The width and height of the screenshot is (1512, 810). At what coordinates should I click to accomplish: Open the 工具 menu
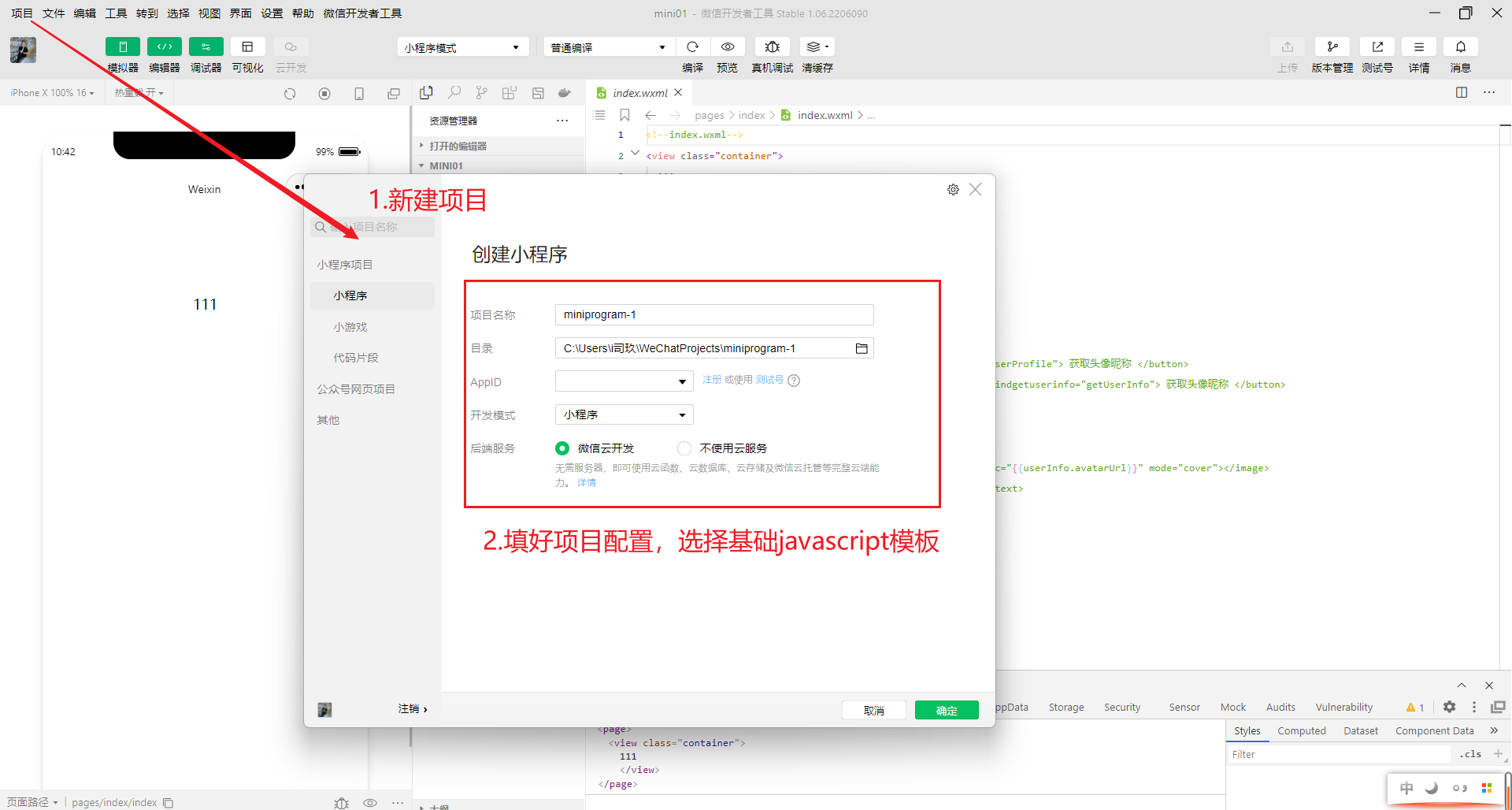116,13
